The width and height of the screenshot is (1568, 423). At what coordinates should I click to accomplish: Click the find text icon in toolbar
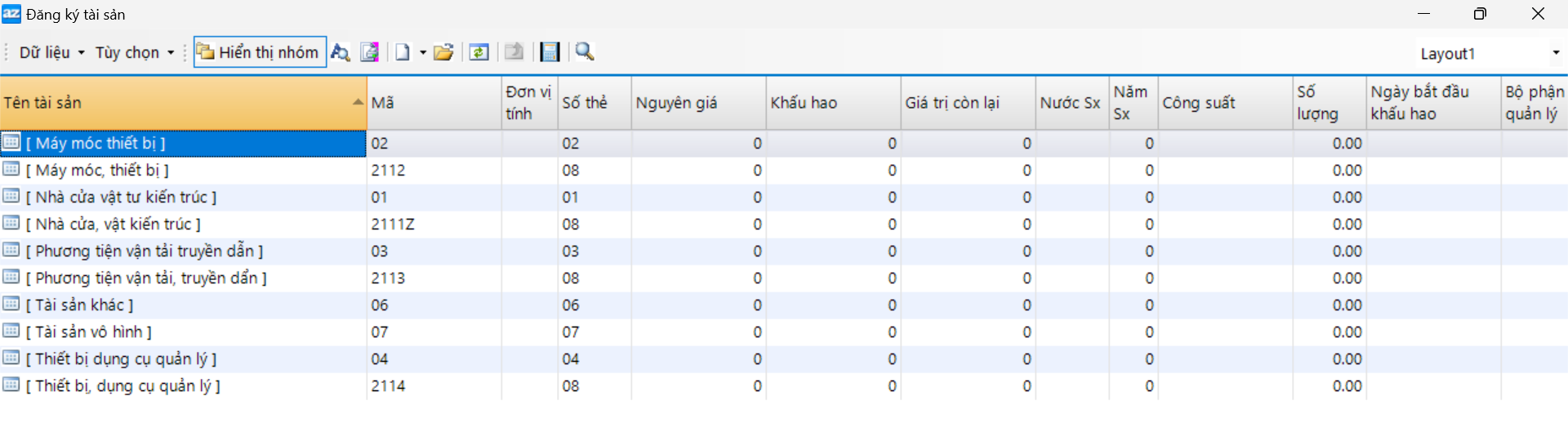point(340,52)
